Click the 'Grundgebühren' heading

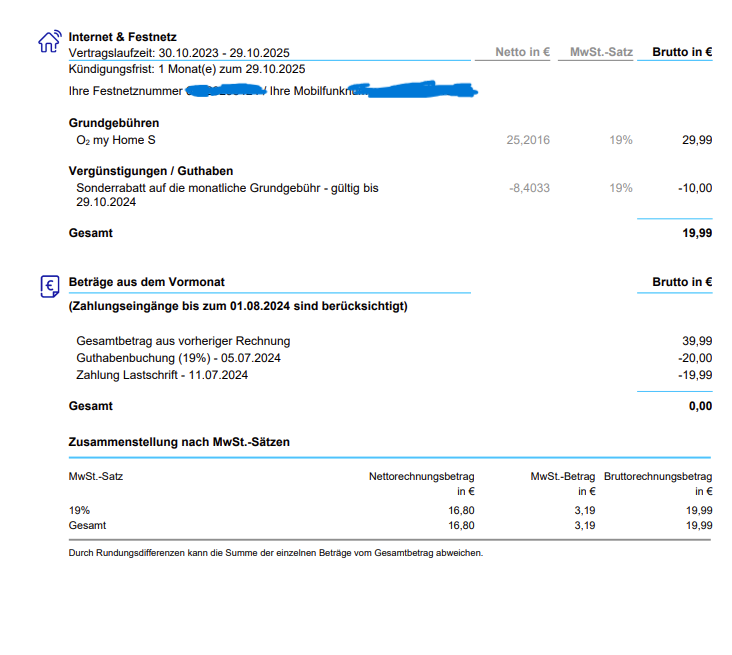pyautogui.click(x=114, y=123)
